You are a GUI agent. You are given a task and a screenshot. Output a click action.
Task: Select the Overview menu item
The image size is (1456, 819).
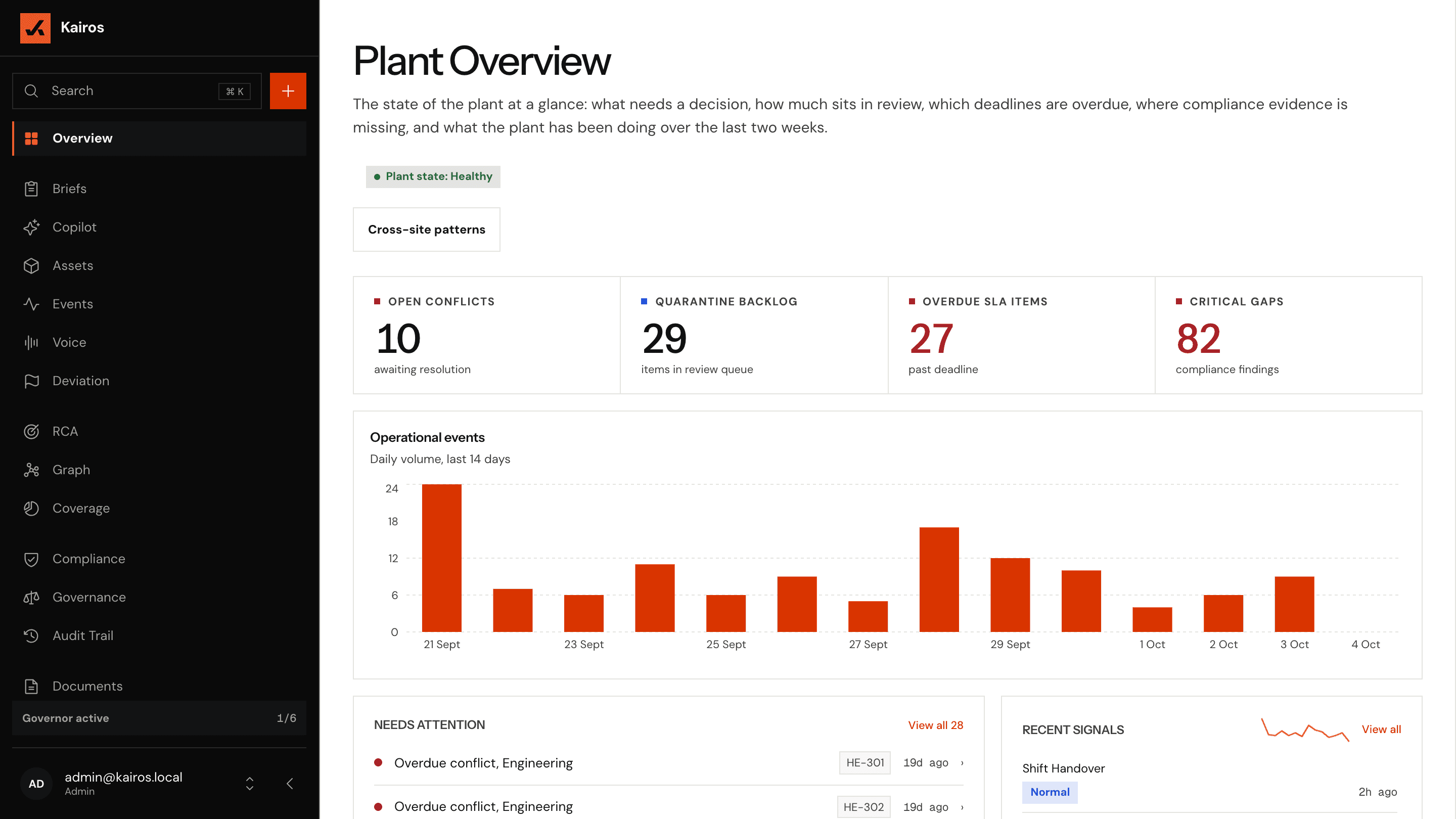[x=159, y=139]
